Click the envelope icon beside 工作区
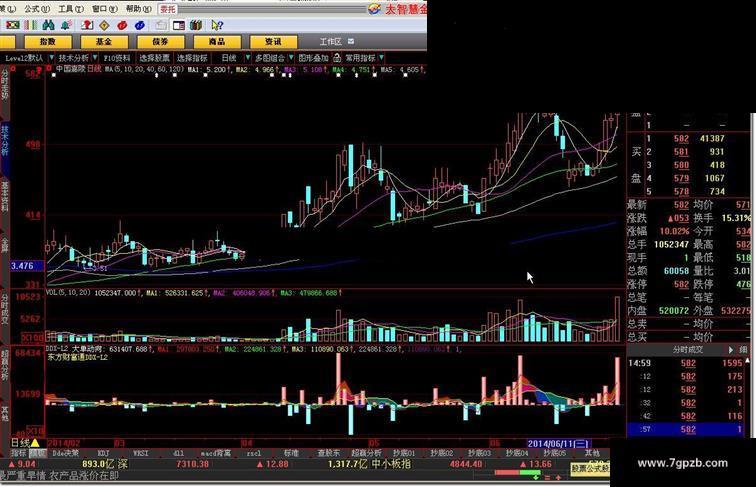The image size is (756, 487). 351,41
